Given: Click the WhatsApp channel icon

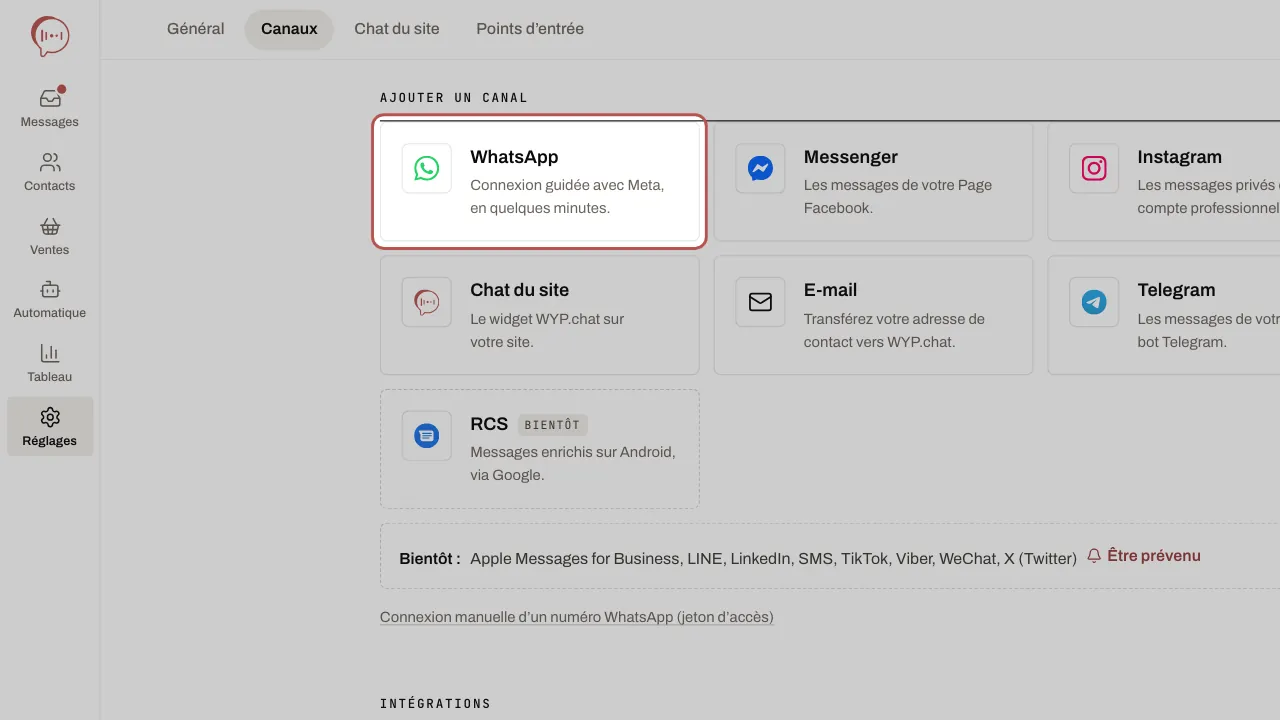Looking at the screenshot, I should click(427, 168).
